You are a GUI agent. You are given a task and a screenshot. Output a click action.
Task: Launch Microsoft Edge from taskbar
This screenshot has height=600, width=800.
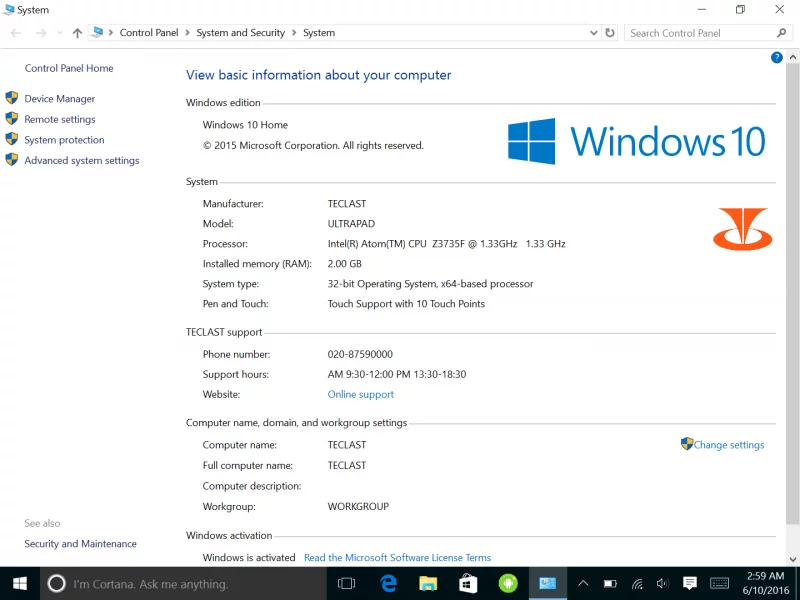(x=388, y=583)
